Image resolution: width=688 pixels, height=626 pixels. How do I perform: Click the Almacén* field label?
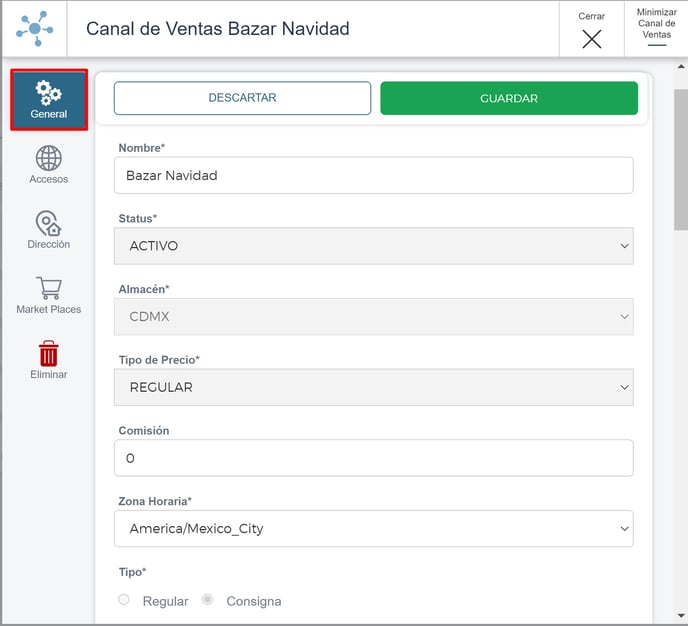pos(144,289)
